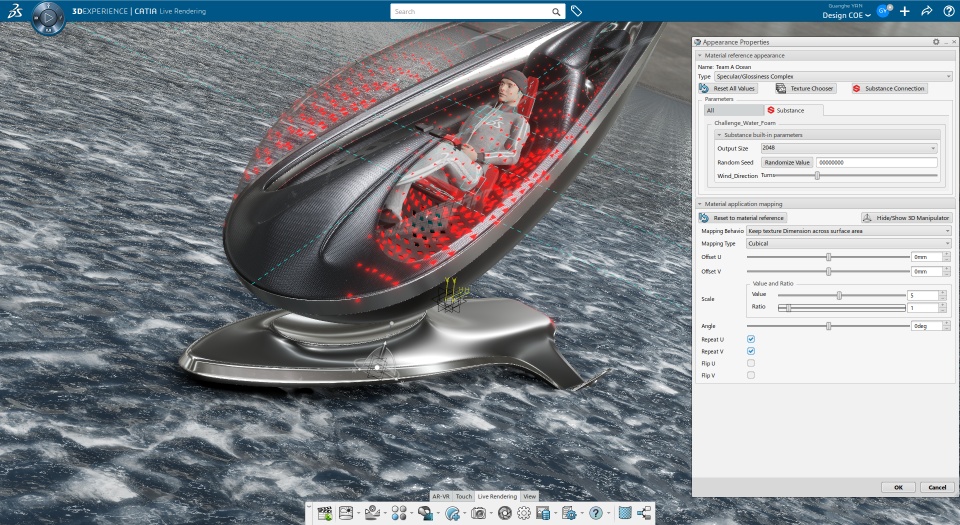Open dropdown arrow beside the camera icon

(491, 513)
